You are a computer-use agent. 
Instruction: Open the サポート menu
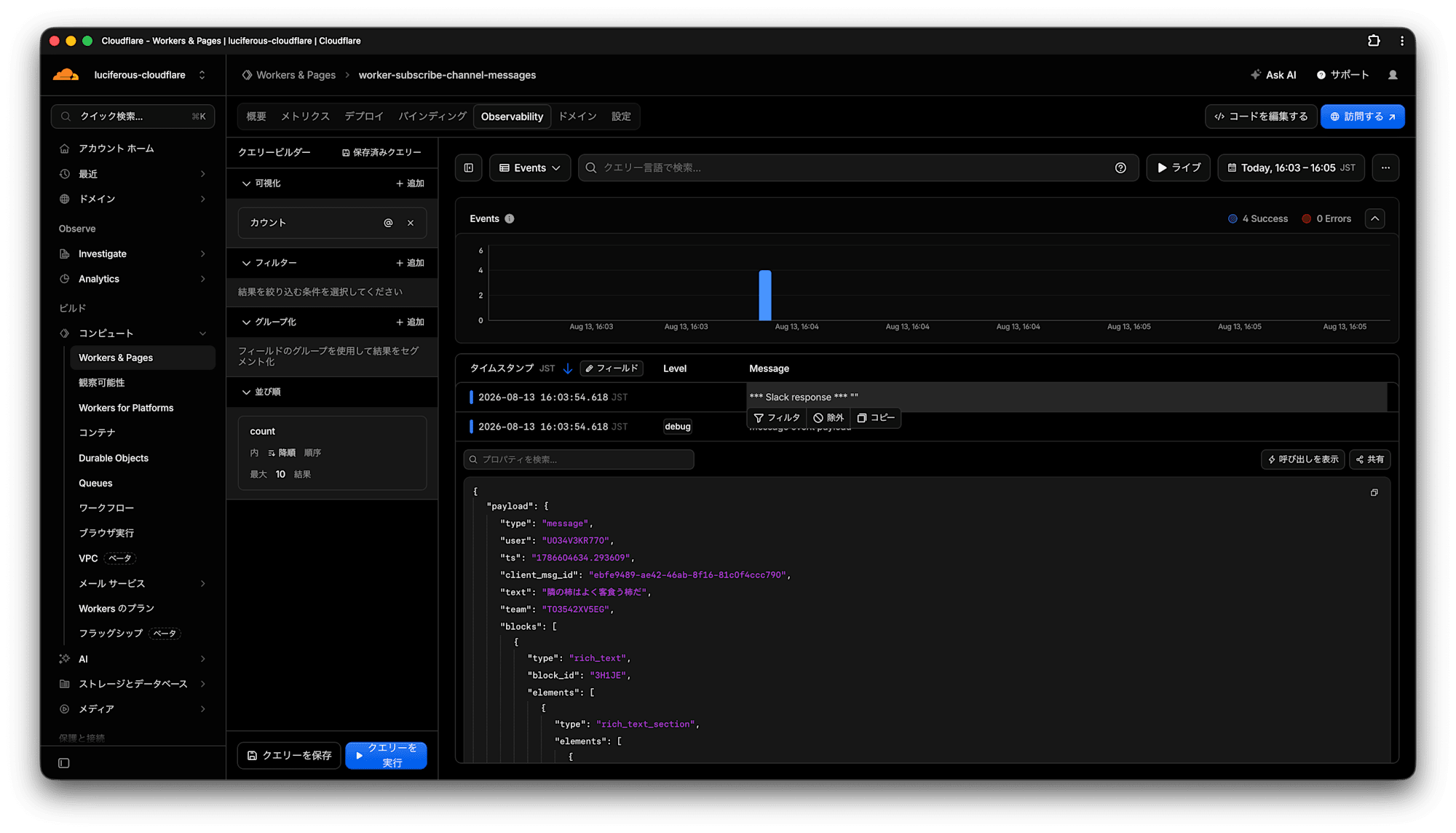click(x=1343, y=75)
